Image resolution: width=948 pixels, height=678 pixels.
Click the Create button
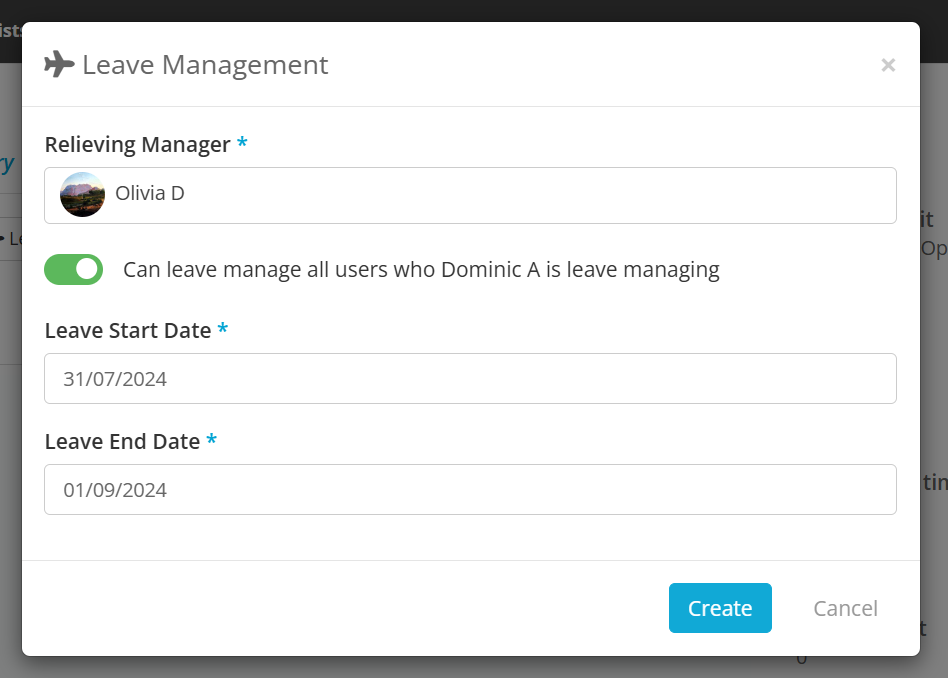pyautogui.click(x=720, y=608)
